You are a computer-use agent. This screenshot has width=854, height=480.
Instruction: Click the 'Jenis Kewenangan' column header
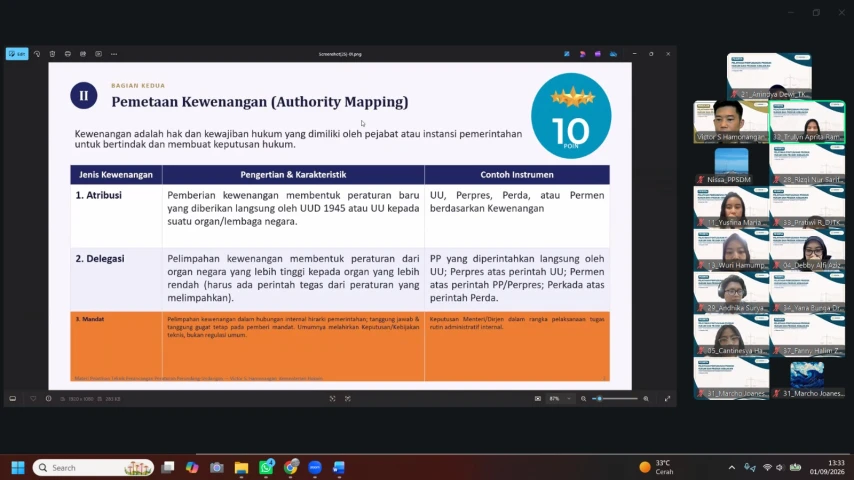coord(116,174)
